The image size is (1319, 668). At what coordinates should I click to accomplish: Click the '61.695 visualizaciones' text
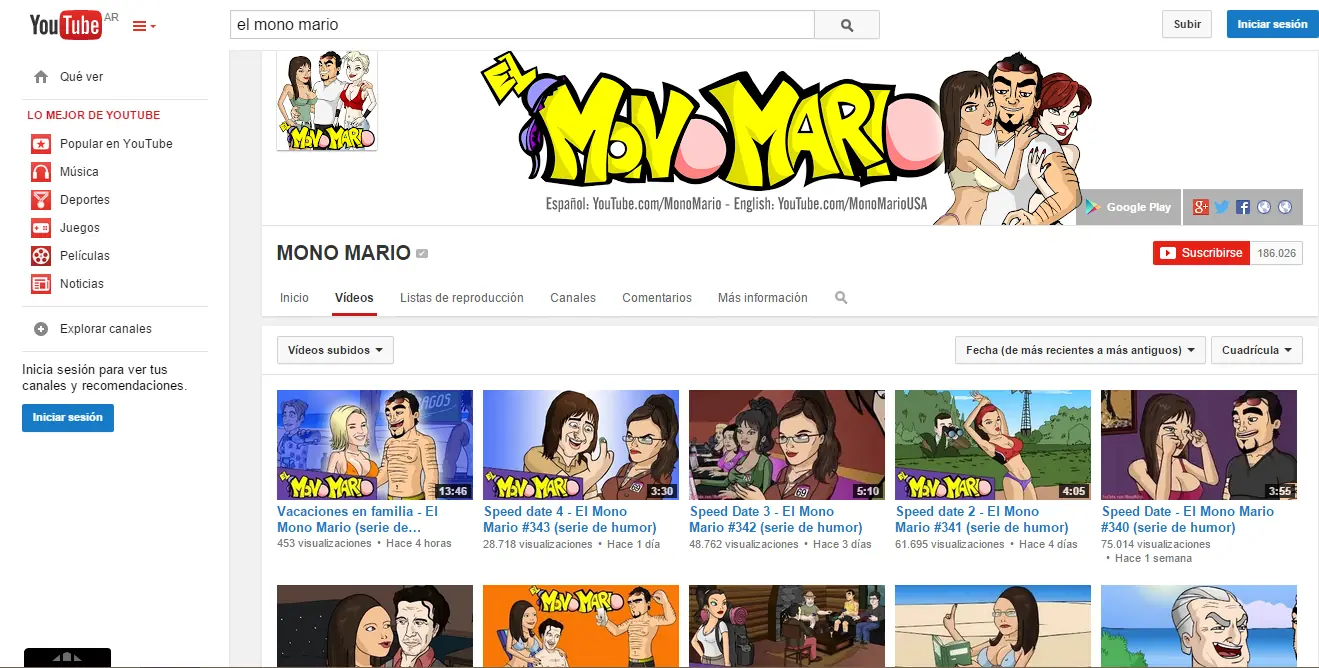point(950,544)
